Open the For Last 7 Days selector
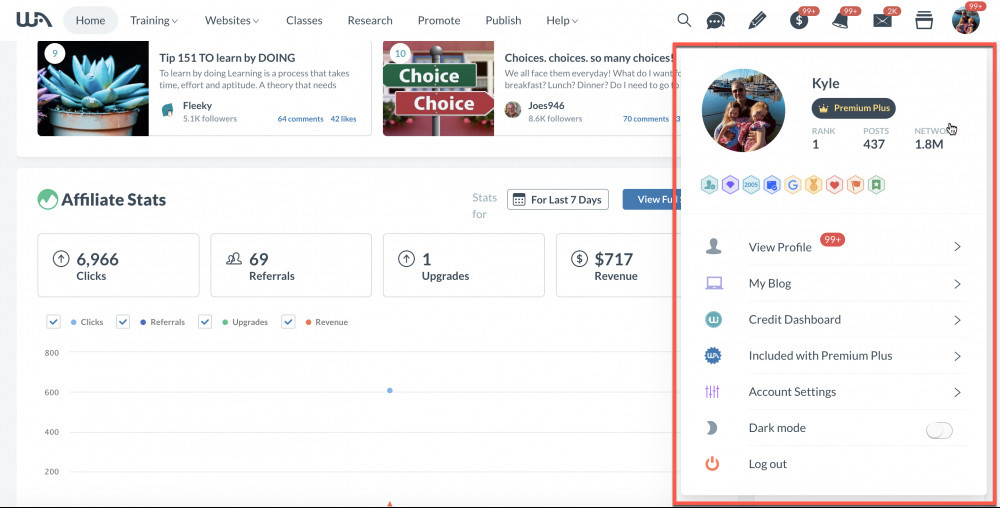This screenshot has width=1000, height=508. [558, 200]
